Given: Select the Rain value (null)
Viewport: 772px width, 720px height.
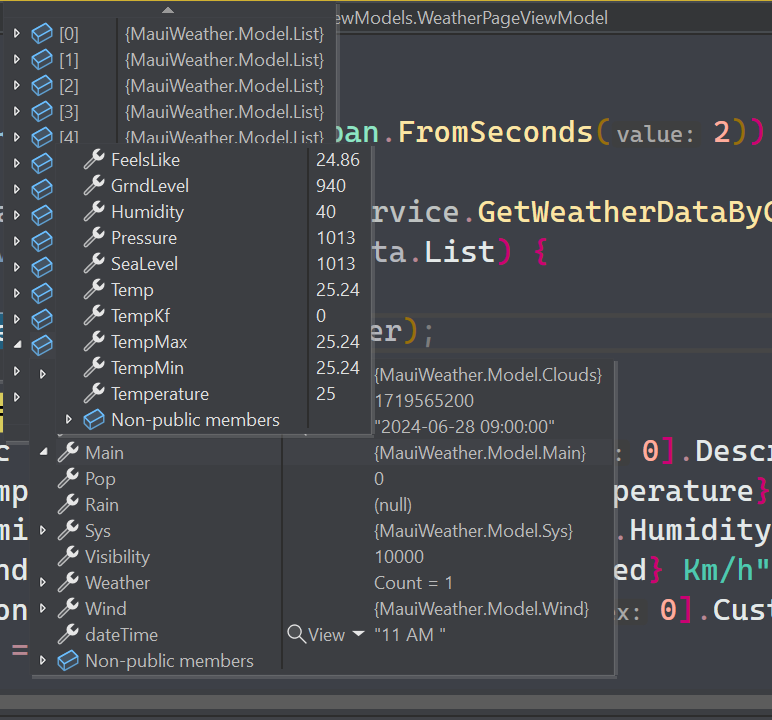Looking at the screenshot, I should coord(393,505).
